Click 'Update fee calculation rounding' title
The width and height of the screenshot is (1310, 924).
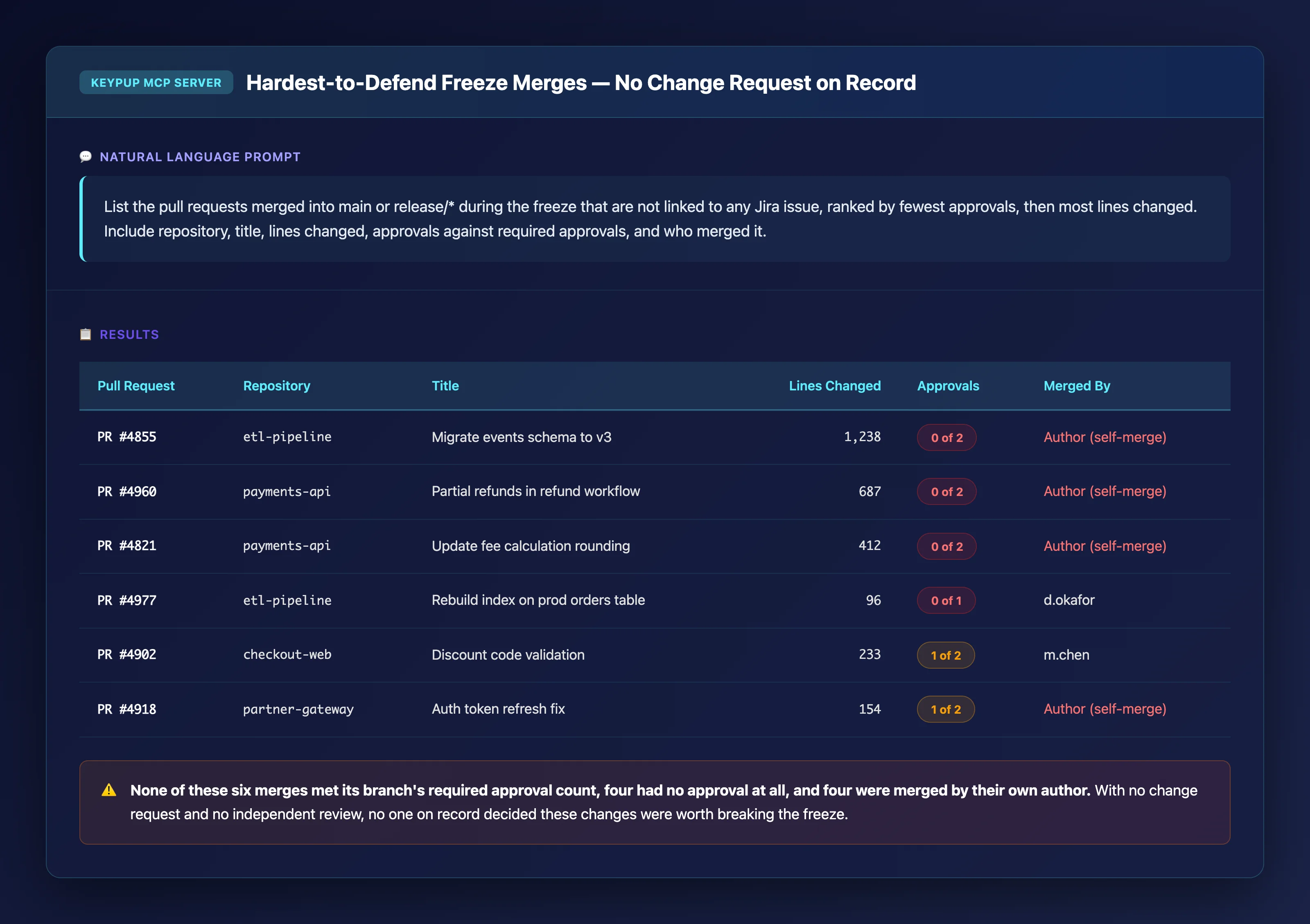coord(531,546)
